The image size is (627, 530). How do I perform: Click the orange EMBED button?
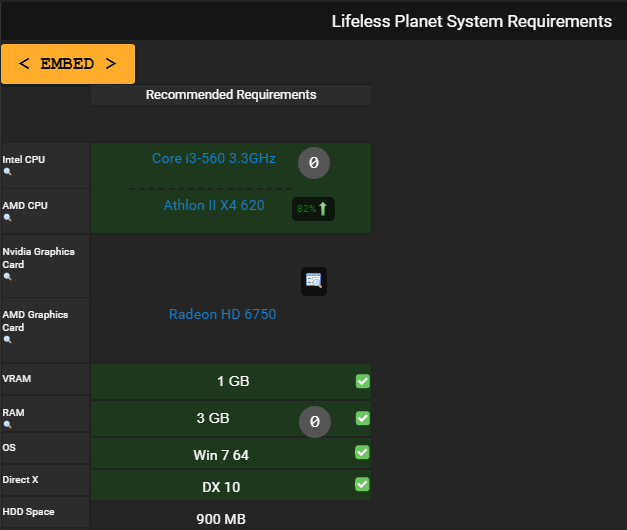(68, 64)
